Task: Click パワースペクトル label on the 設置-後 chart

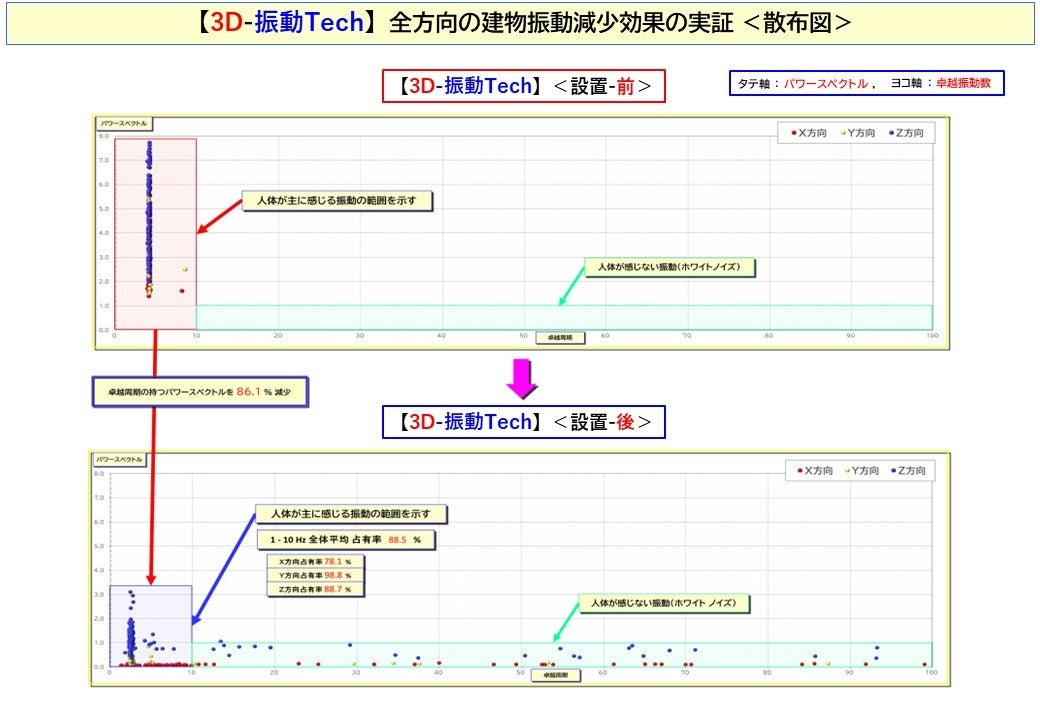Action: pos(119,459)
